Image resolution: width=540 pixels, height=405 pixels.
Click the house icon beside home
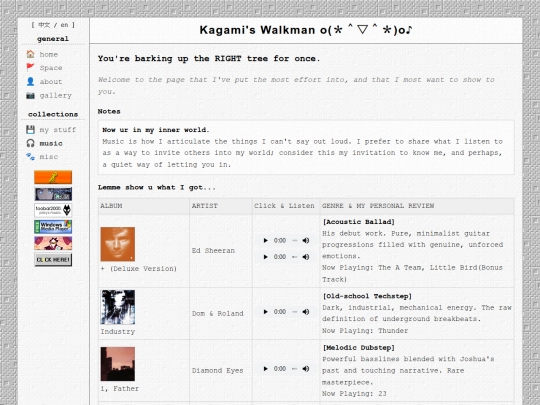(x=30, y=54)
